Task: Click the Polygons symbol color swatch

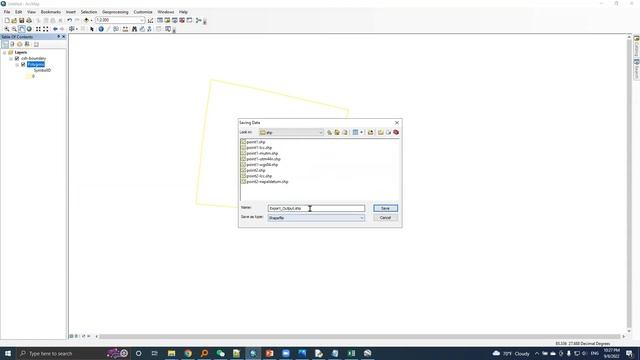Action: pos(29,76)
